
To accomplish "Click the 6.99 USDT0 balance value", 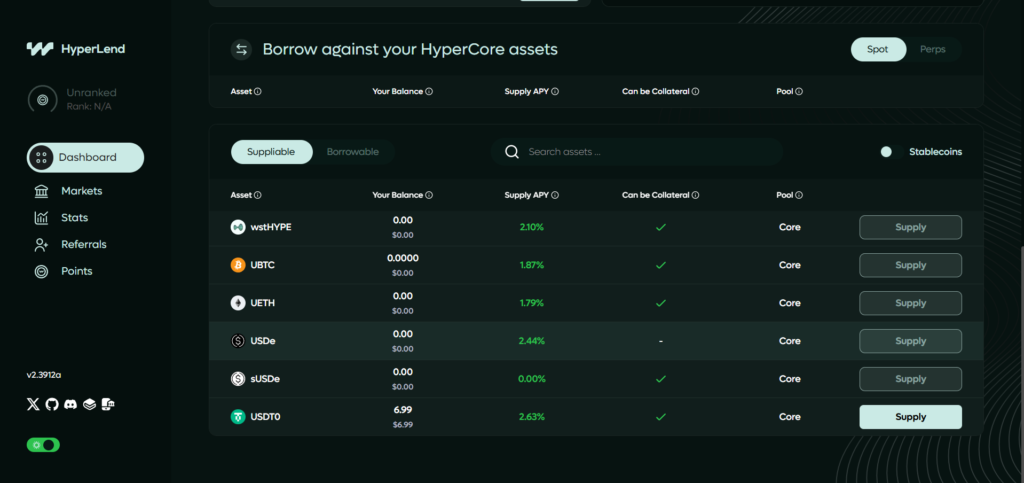I will click(403, 410).
